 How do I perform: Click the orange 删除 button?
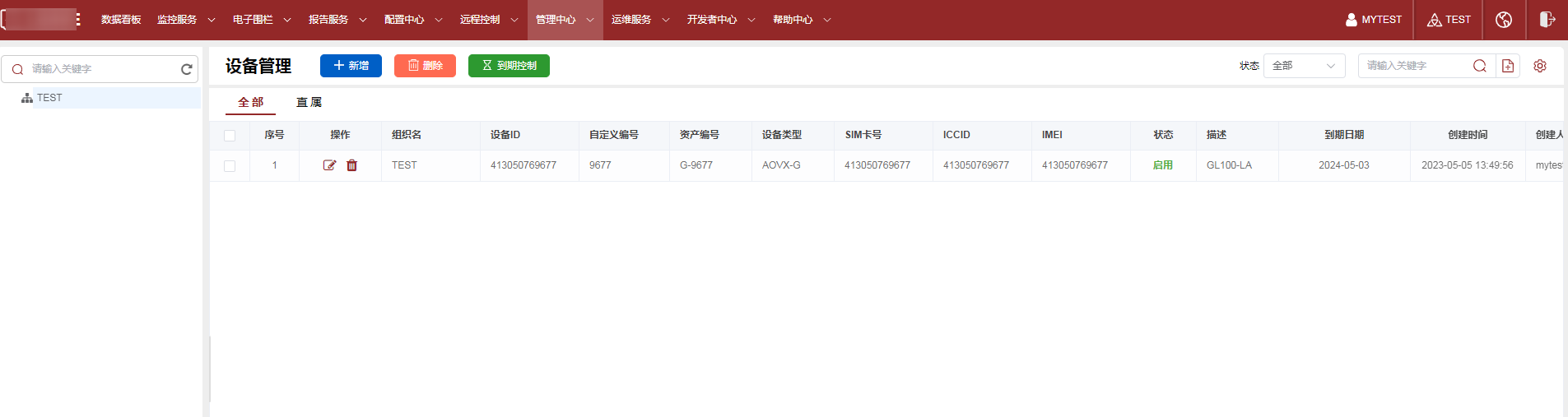coord(425,66)
